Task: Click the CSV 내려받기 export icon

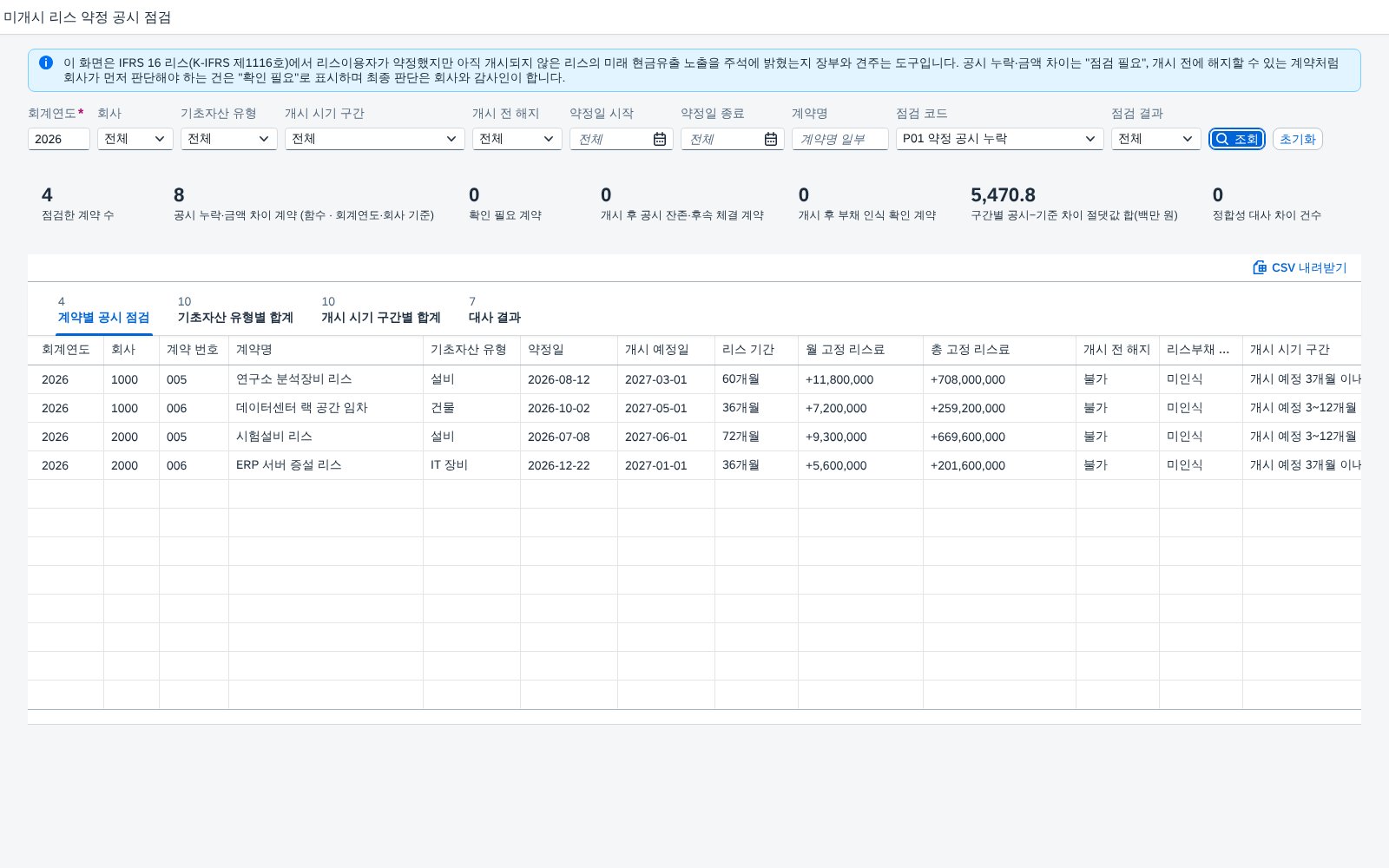Action: point(1260,267)
